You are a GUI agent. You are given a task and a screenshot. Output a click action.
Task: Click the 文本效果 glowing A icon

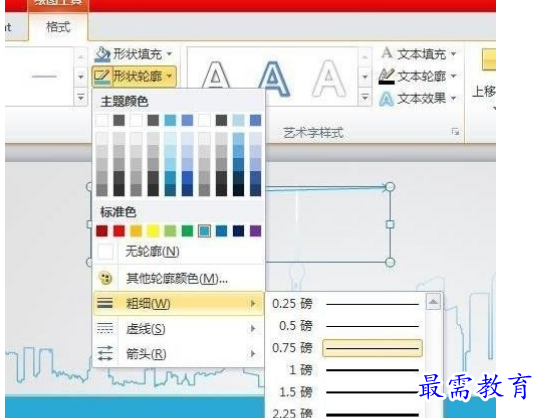coord(386,99)
